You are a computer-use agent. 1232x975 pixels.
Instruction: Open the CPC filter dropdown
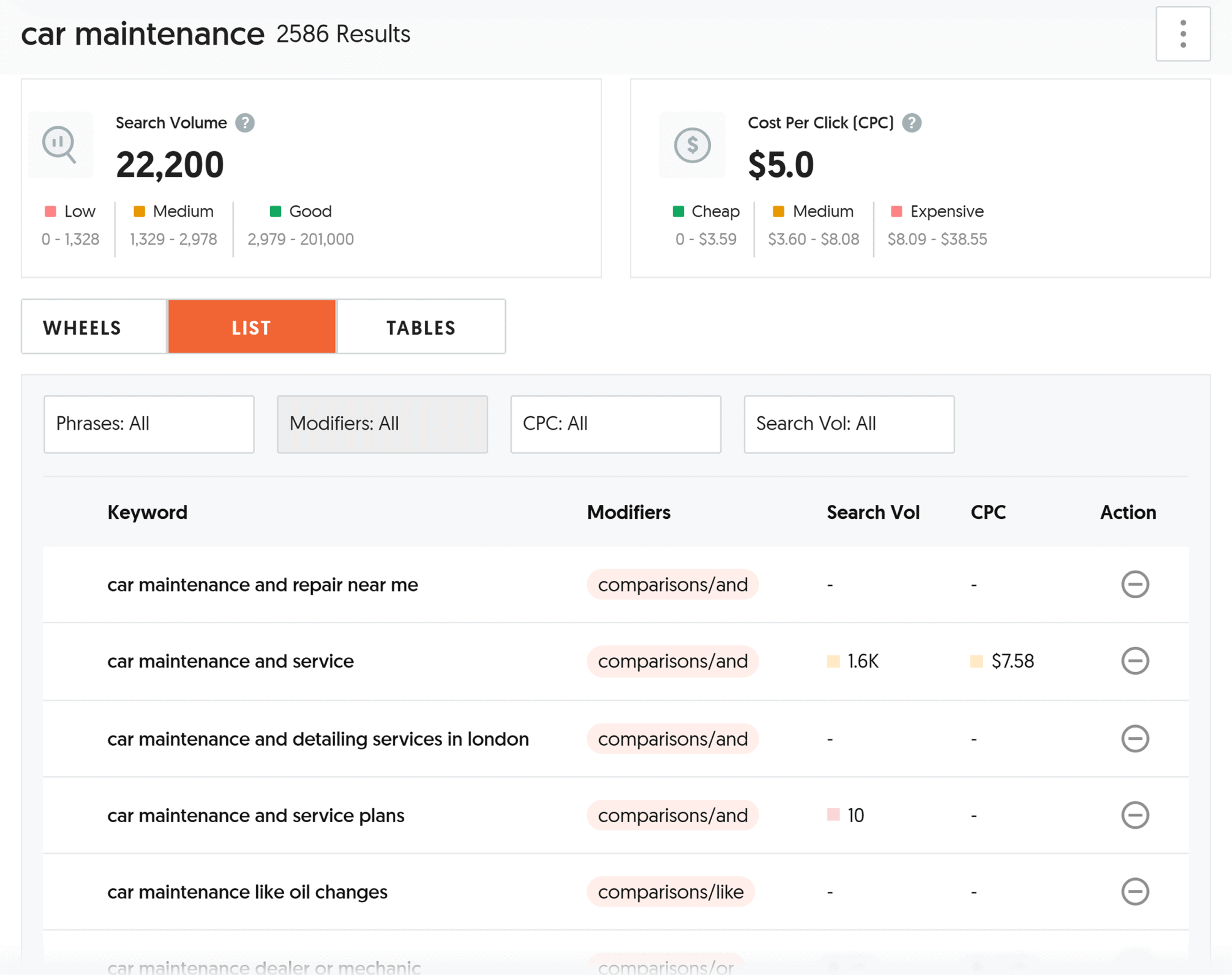point(615,424)
